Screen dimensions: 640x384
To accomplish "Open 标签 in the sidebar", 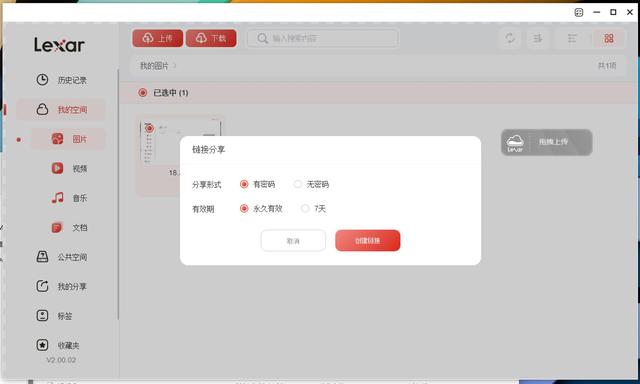I will 61,316.
